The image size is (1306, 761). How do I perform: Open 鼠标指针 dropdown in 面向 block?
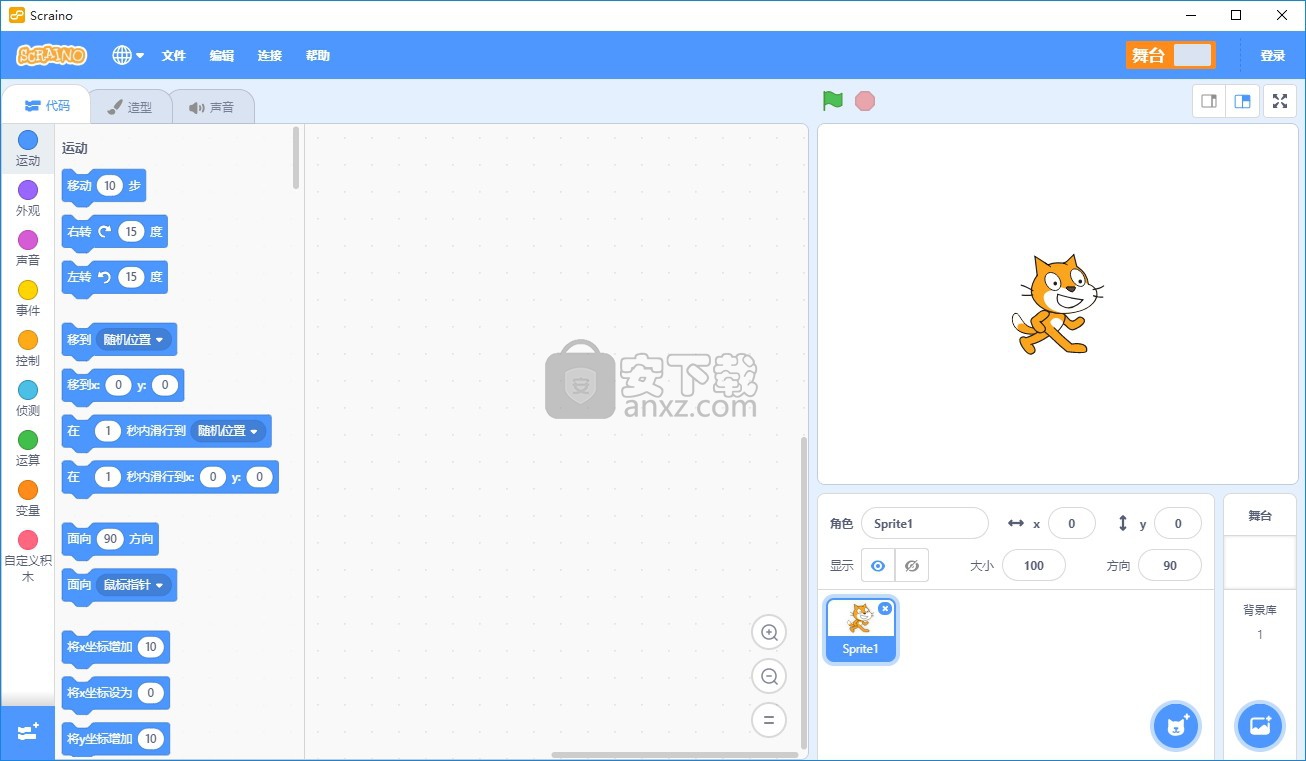[x=133, y=584]
